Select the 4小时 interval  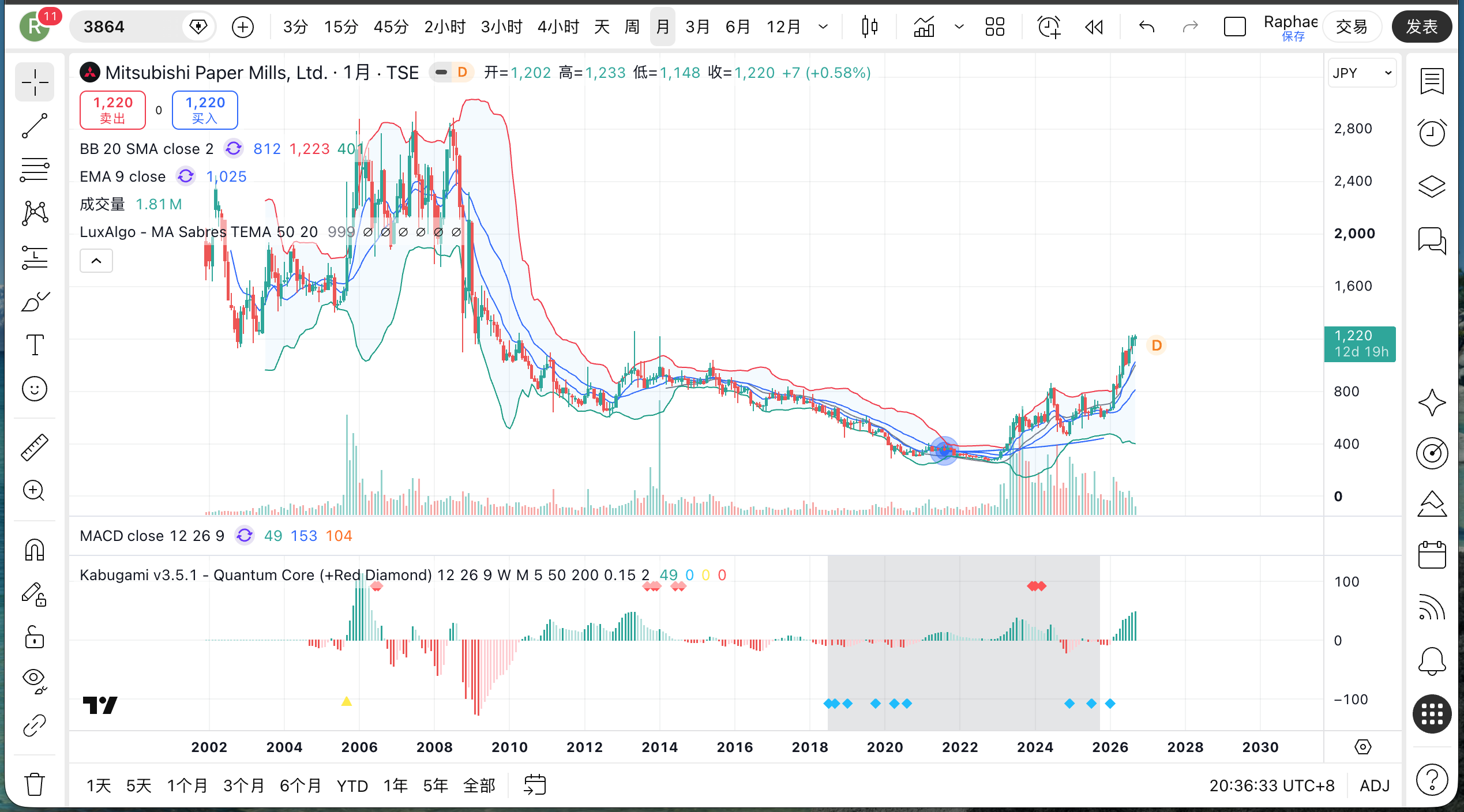coord(558,27)
